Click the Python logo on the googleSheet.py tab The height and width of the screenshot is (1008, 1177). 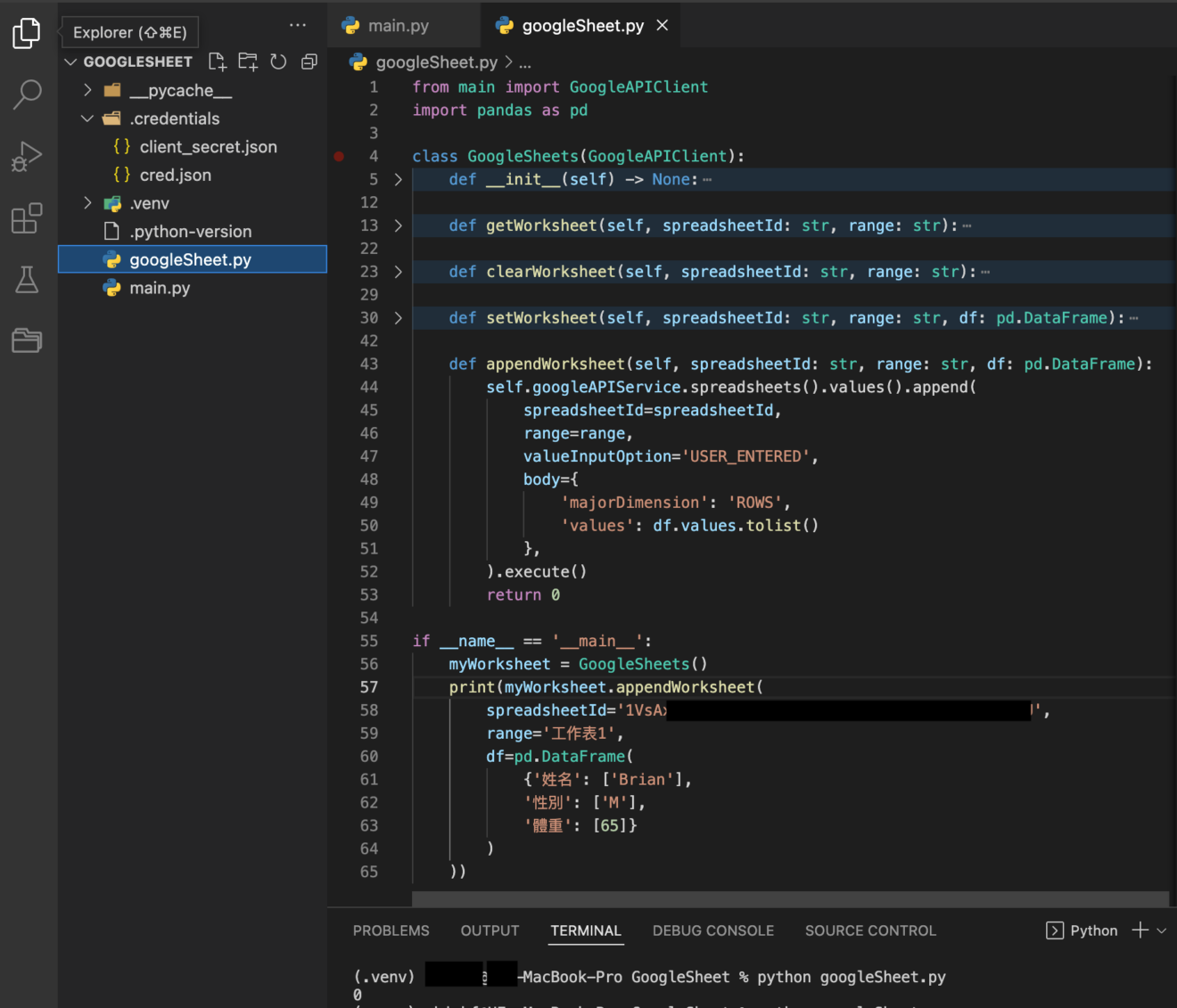(x=506, y=25)
